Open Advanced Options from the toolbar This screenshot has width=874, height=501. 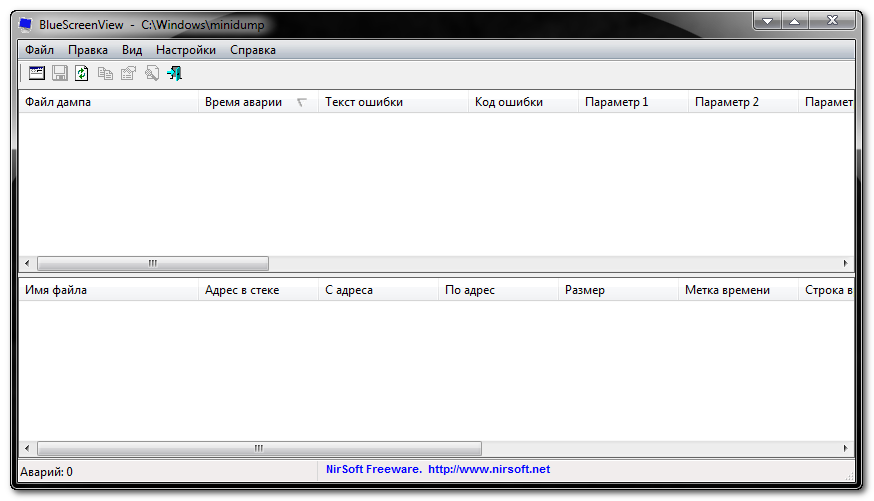pos(37,73)
